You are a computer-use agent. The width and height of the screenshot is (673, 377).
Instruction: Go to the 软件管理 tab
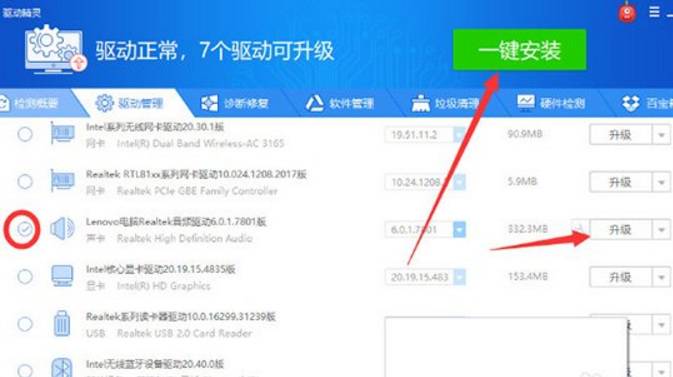coord(340,103)
